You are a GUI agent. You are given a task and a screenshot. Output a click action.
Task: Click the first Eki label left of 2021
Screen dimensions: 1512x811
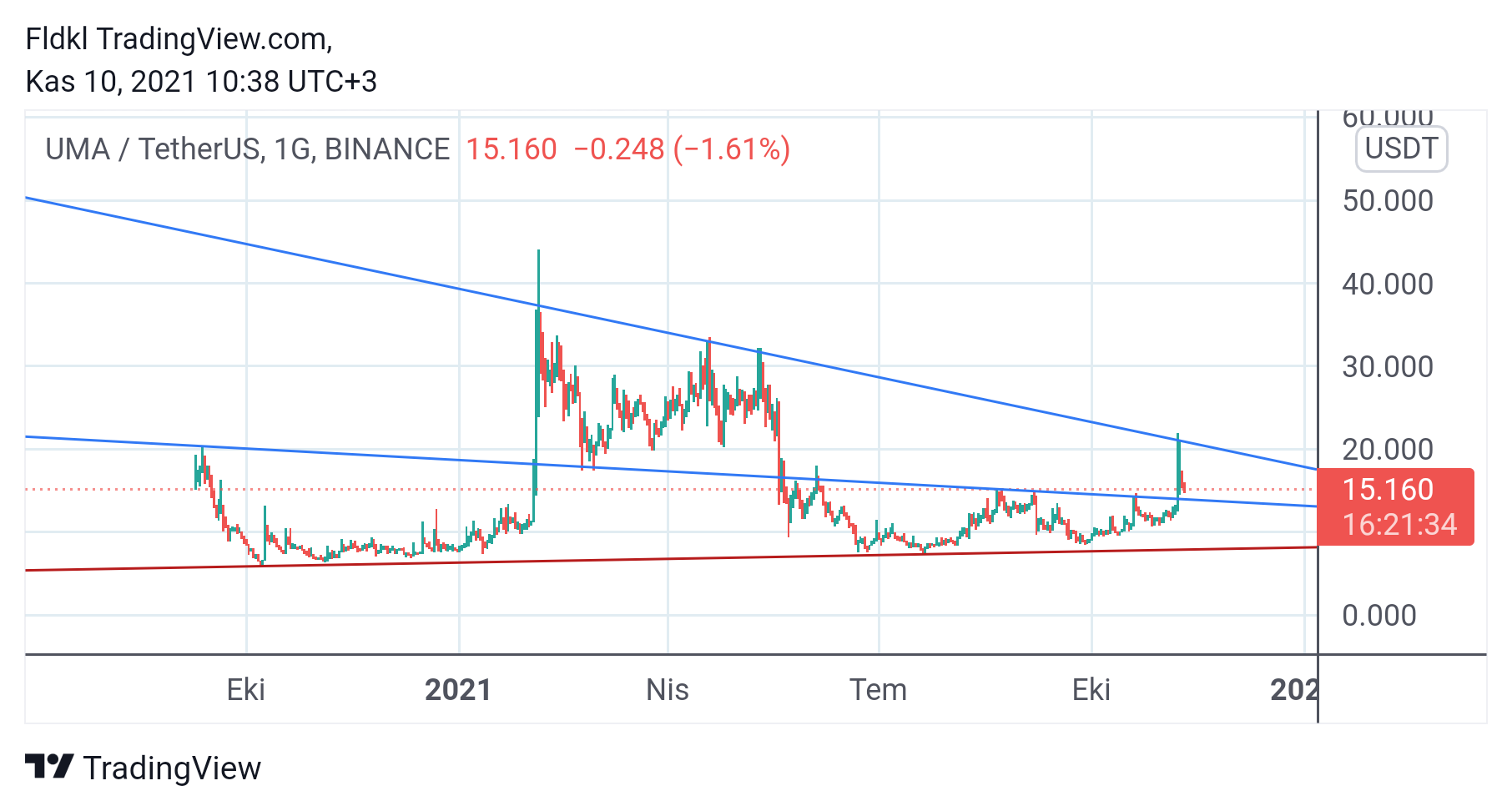point(246,690)
